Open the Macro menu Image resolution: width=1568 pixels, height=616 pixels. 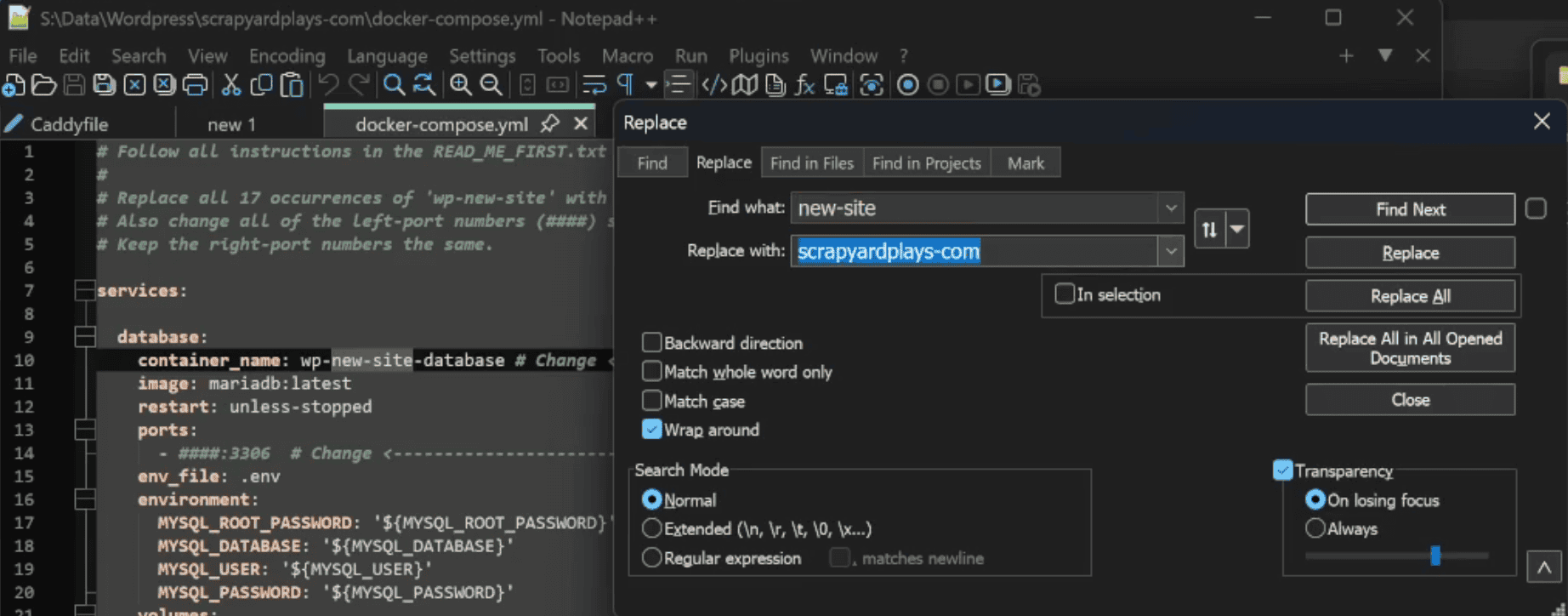pos(628,56)
